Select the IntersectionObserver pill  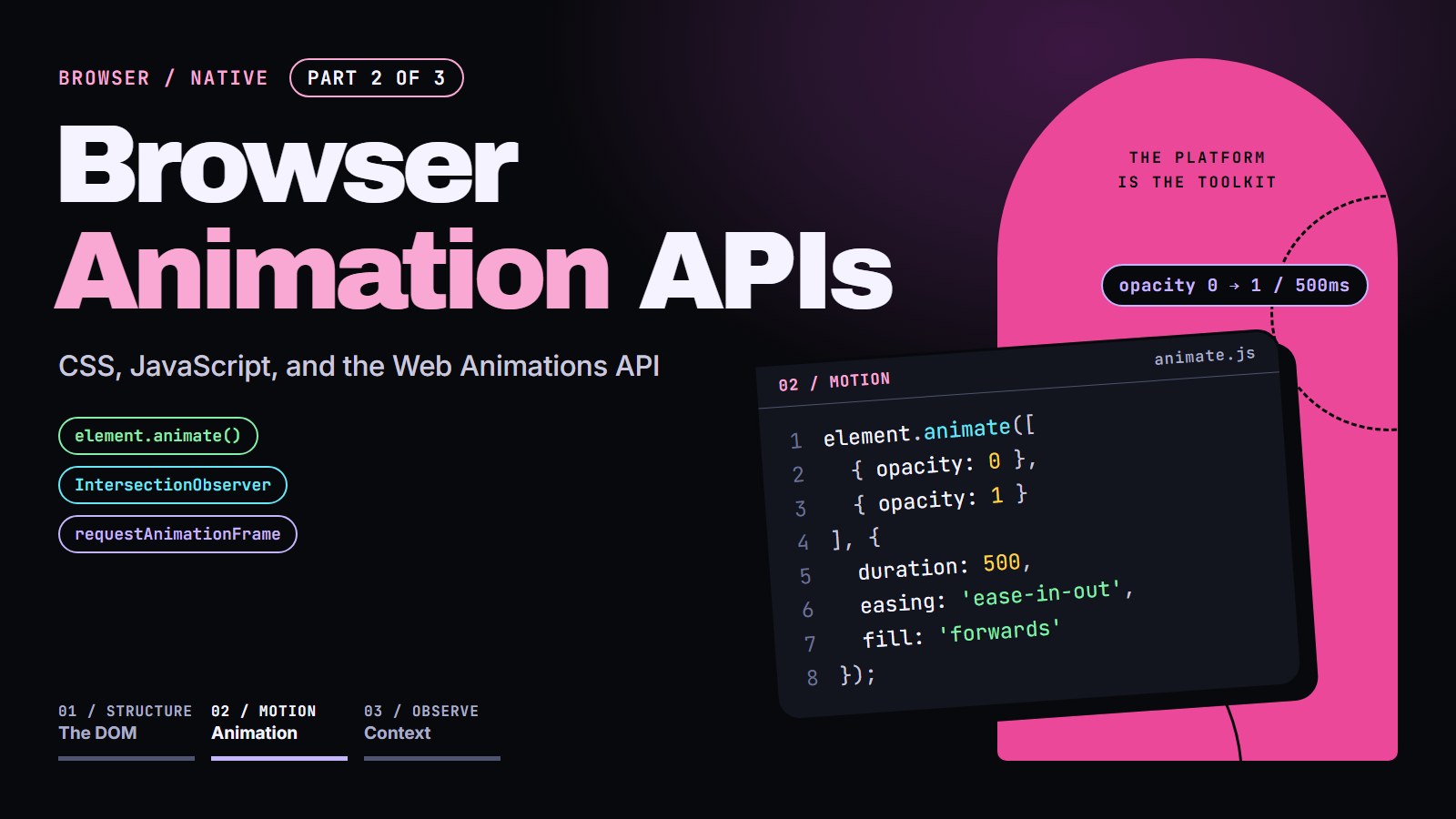coord(173,485)
